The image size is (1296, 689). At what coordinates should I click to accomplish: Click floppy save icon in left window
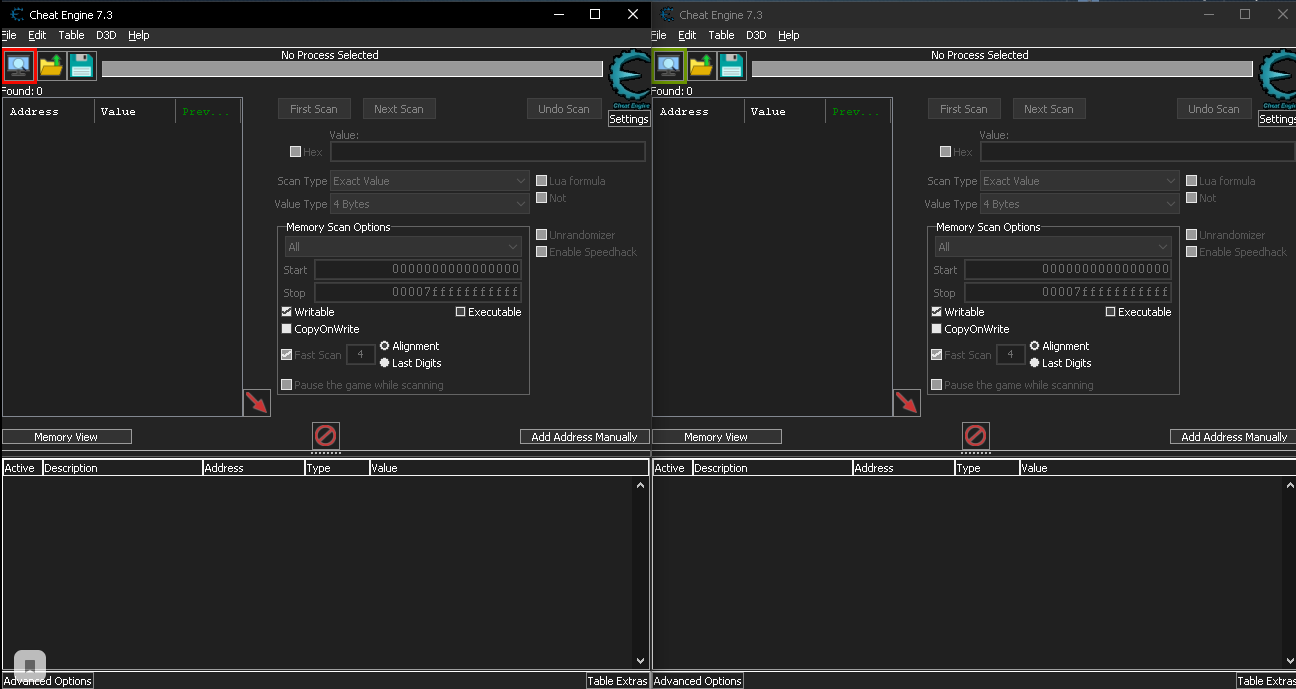(x=82, y=66)
